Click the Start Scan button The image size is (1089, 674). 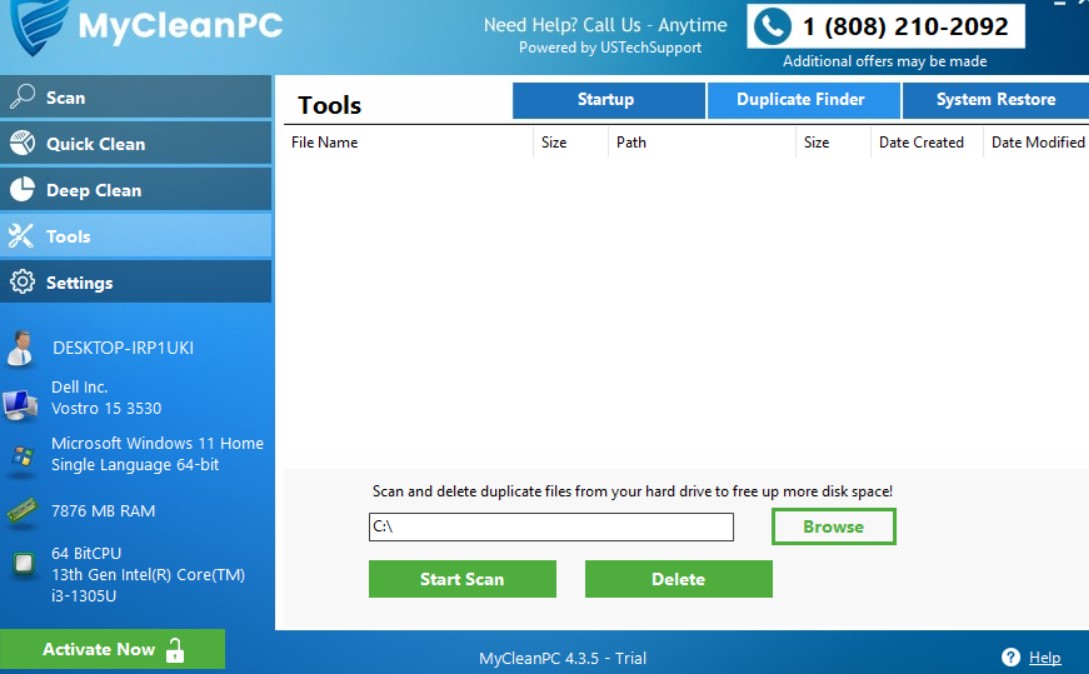click(462, 579)
